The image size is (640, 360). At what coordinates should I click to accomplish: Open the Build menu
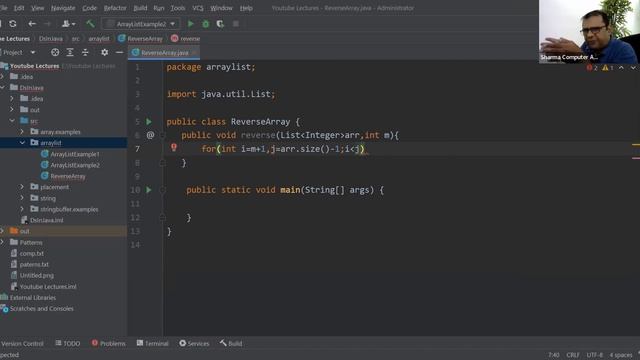[x=140, y=8]
